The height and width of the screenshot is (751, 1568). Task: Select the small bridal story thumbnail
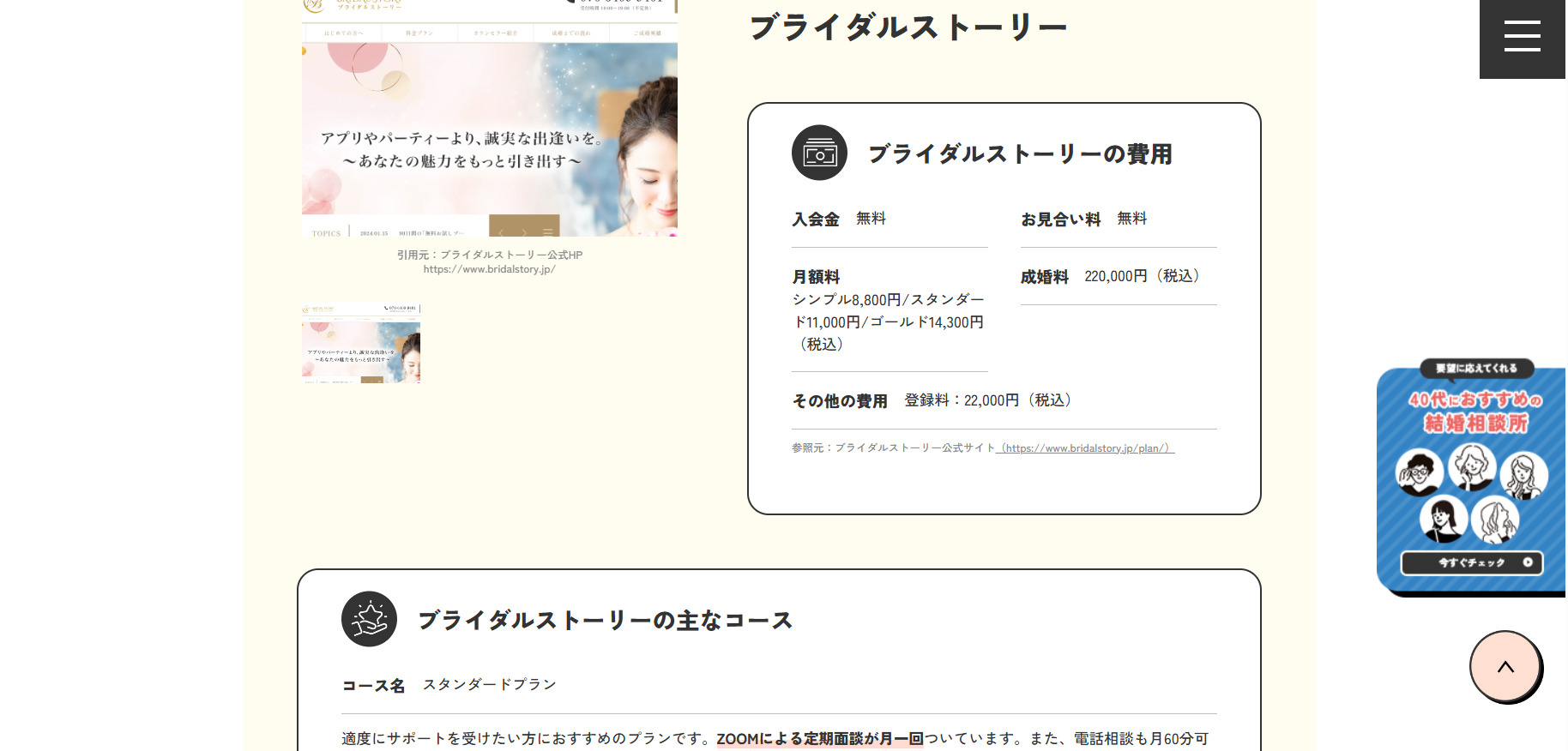[361, 342]
